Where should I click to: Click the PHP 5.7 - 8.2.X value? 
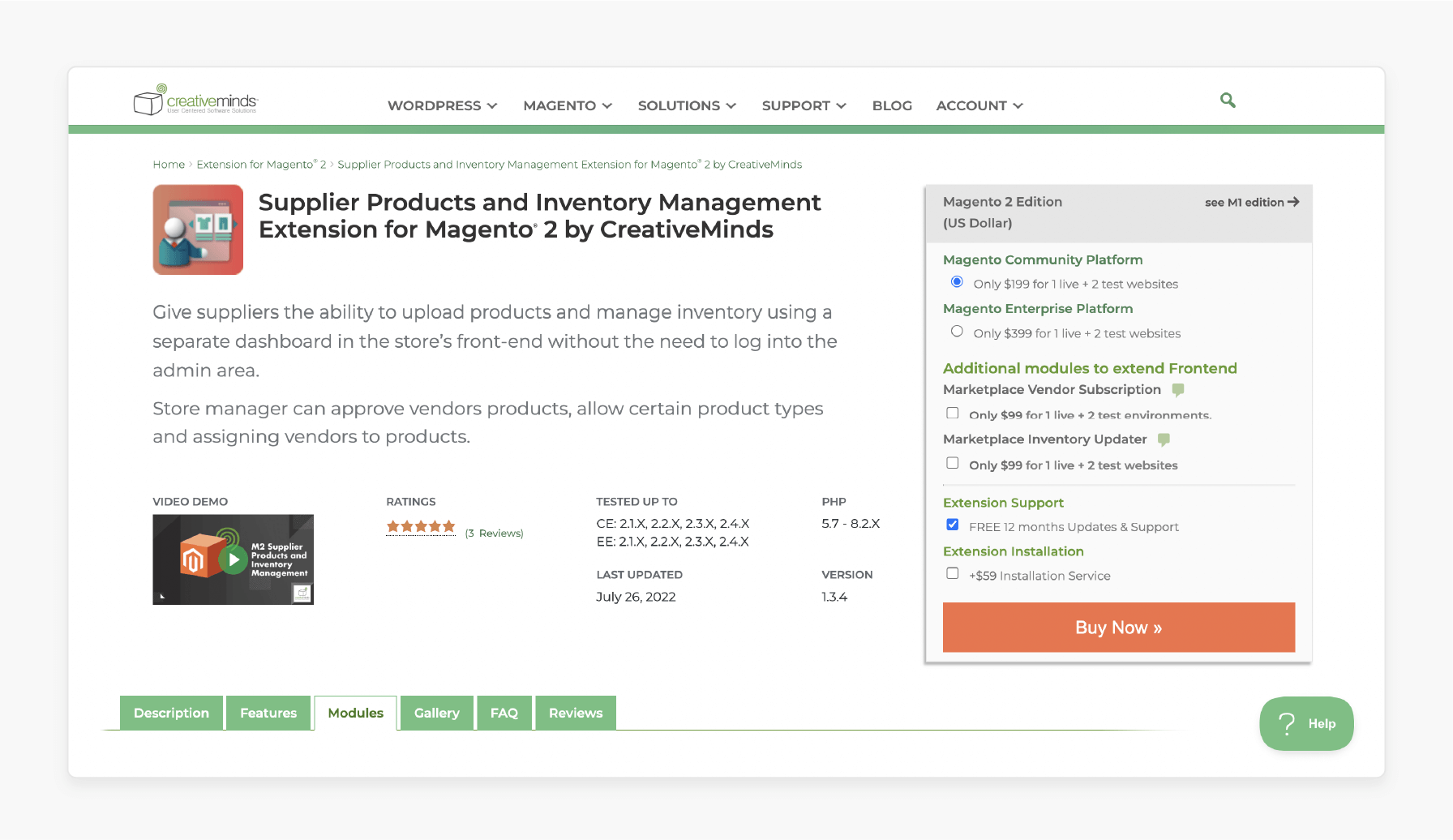(x=851, y=524)
